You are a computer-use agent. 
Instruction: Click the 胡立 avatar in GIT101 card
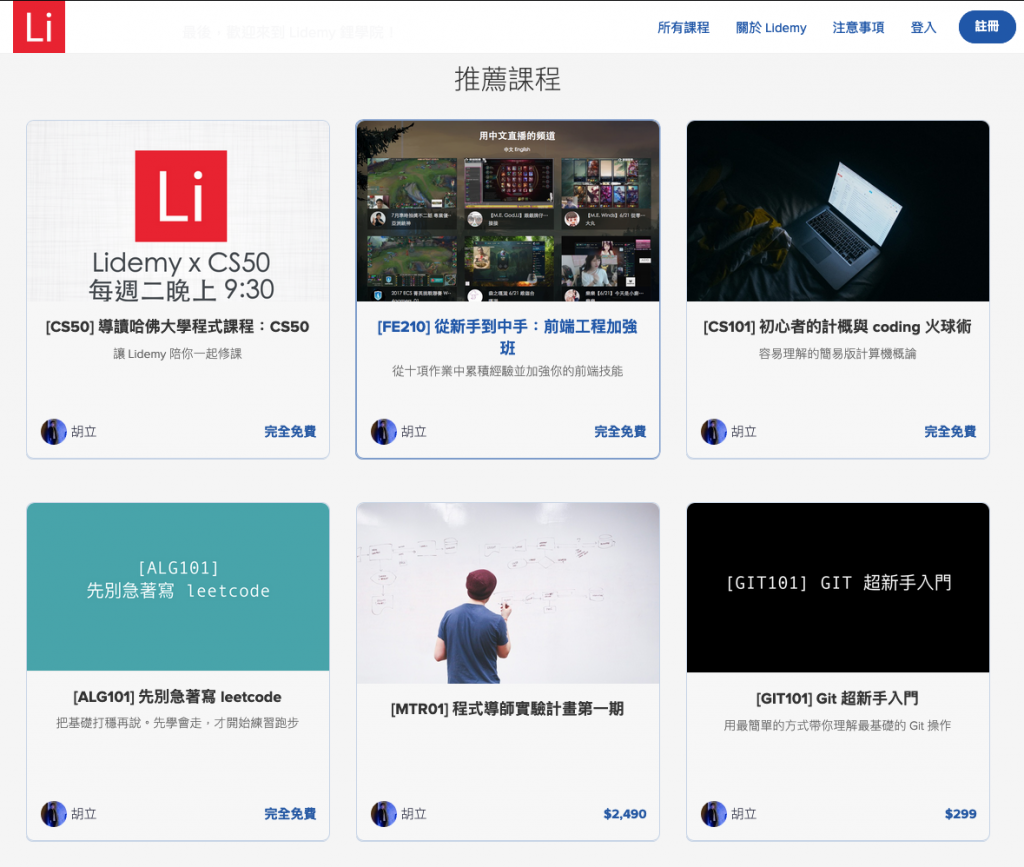(714, 814)
